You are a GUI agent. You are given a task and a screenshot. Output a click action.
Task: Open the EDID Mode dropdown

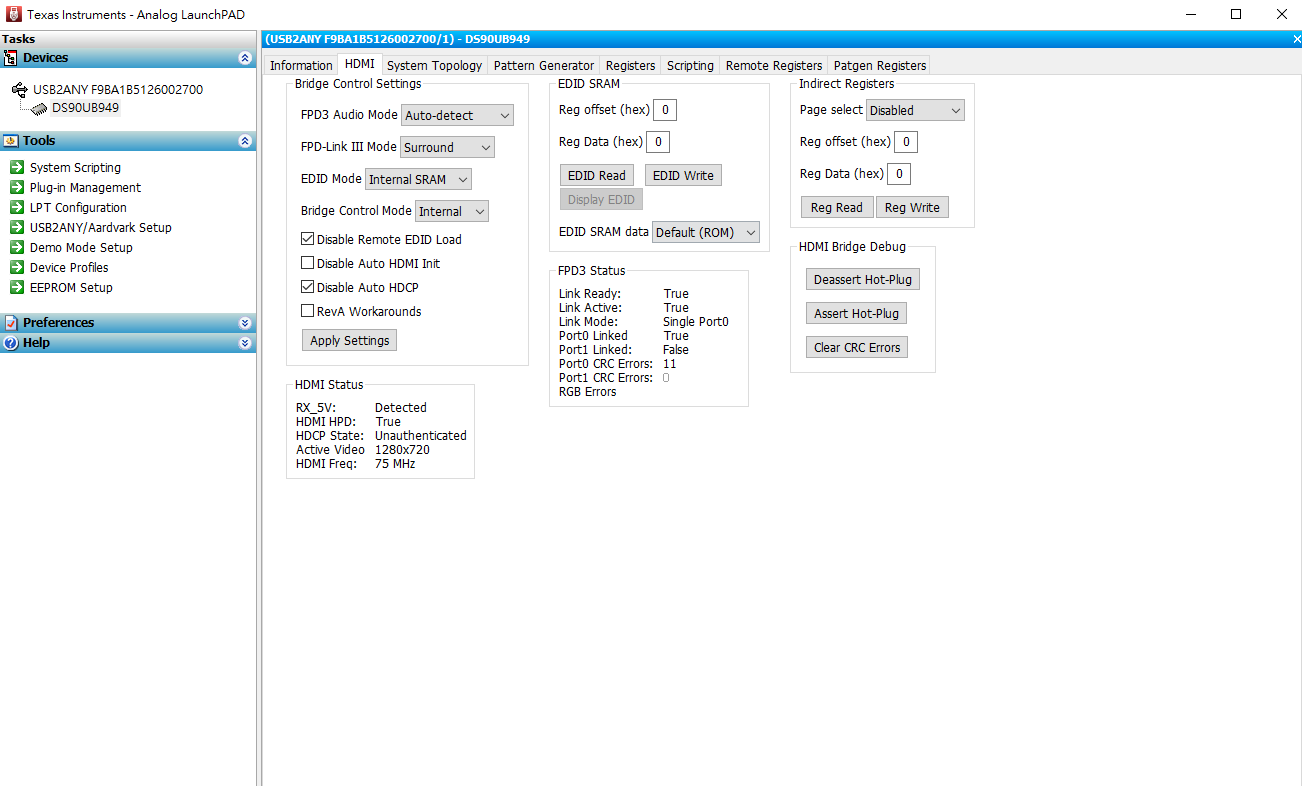(418, 179)
